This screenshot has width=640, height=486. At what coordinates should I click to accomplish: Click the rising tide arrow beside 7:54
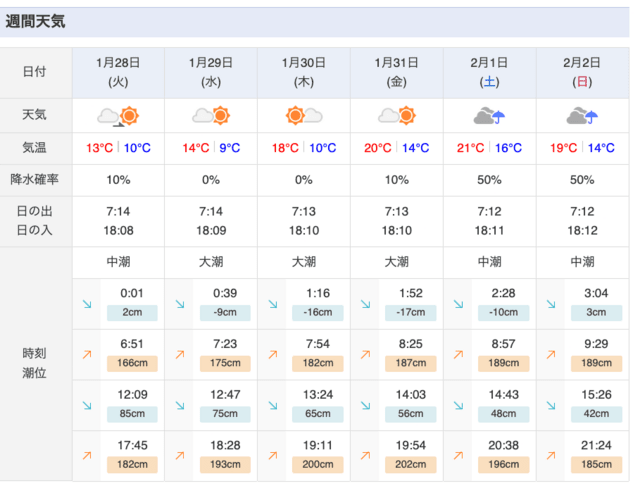[x=273, y=355]
